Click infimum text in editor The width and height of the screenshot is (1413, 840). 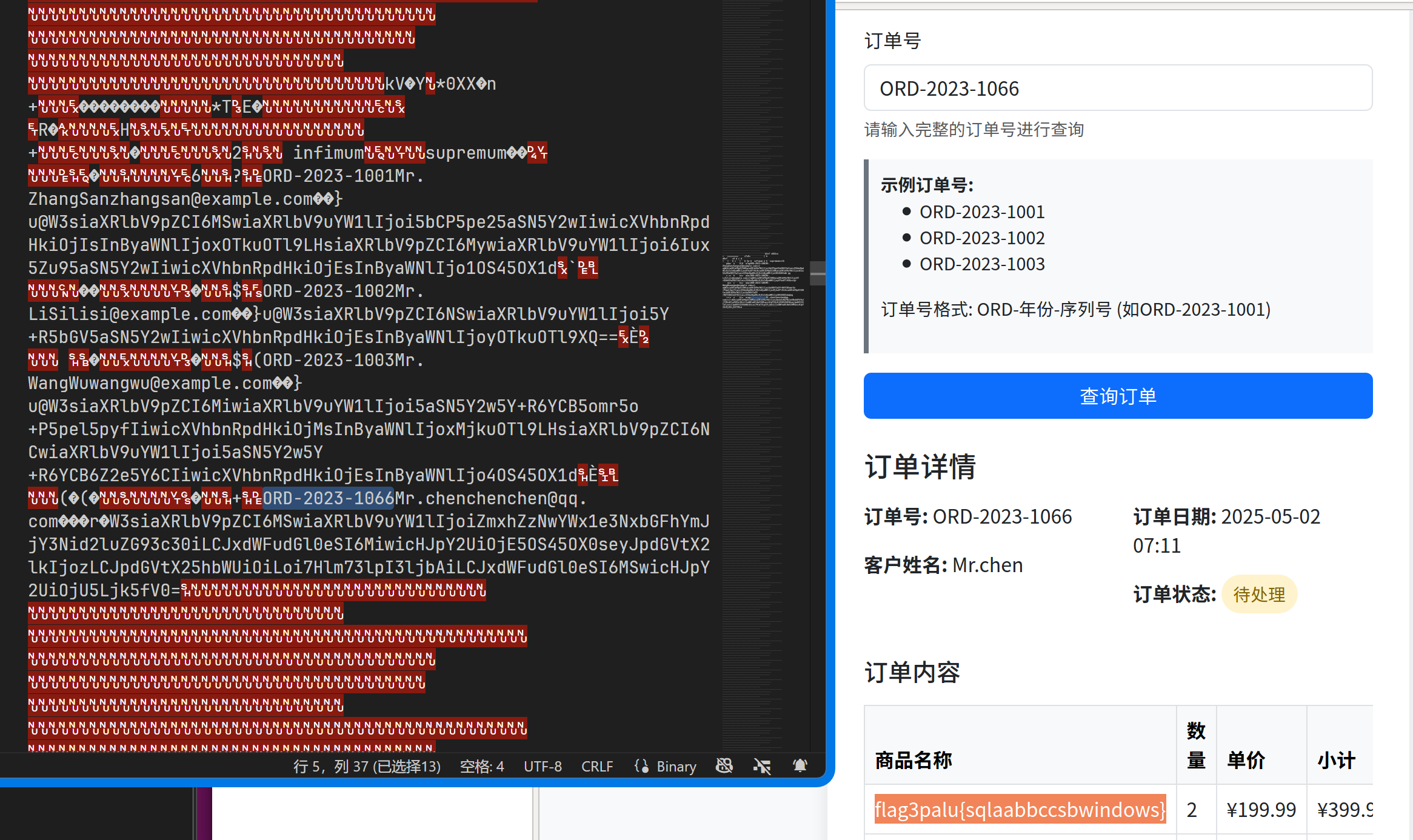point(329,153)
